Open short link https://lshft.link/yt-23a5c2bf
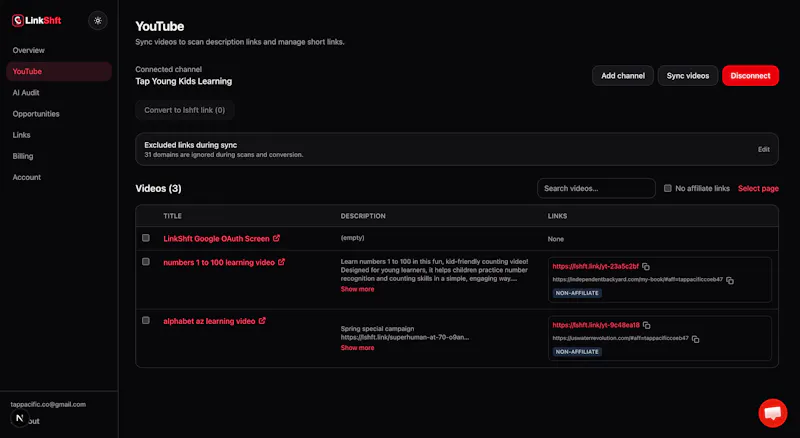 click(x=595, y=266)
